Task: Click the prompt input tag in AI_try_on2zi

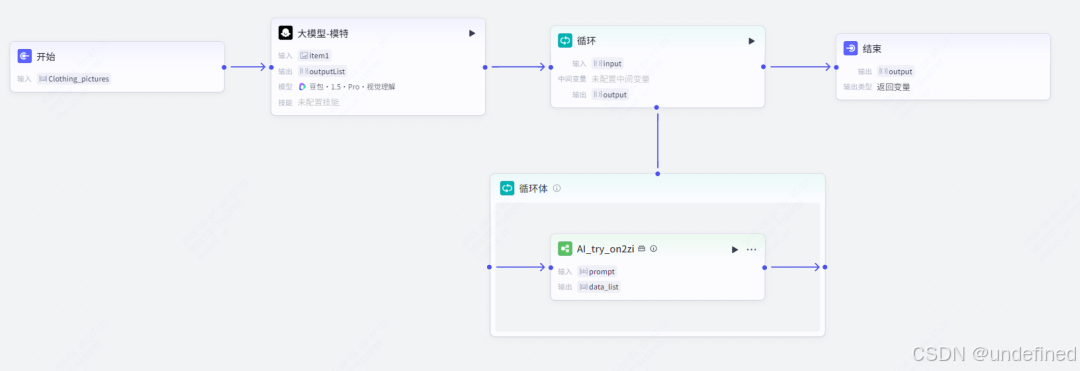Action: point(597,271)
